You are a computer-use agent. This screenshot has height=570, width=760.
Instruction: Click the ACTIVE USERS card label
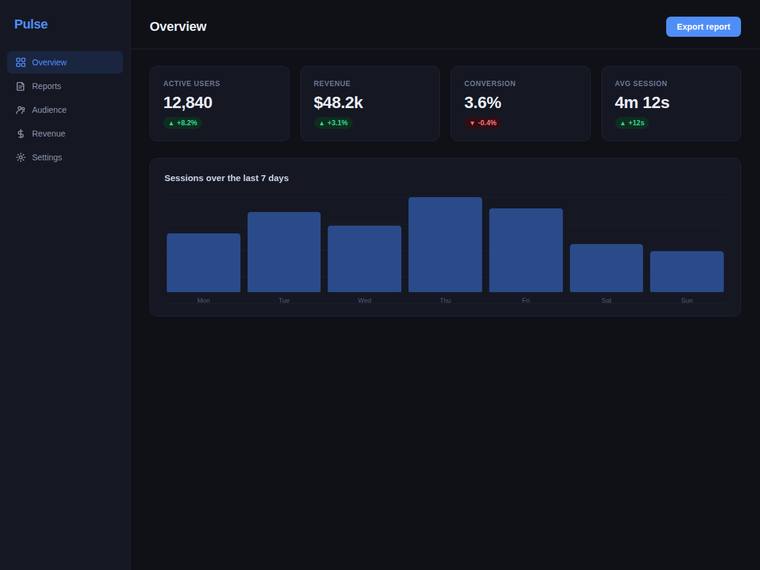pyautogui.click(x=191, y=83)
